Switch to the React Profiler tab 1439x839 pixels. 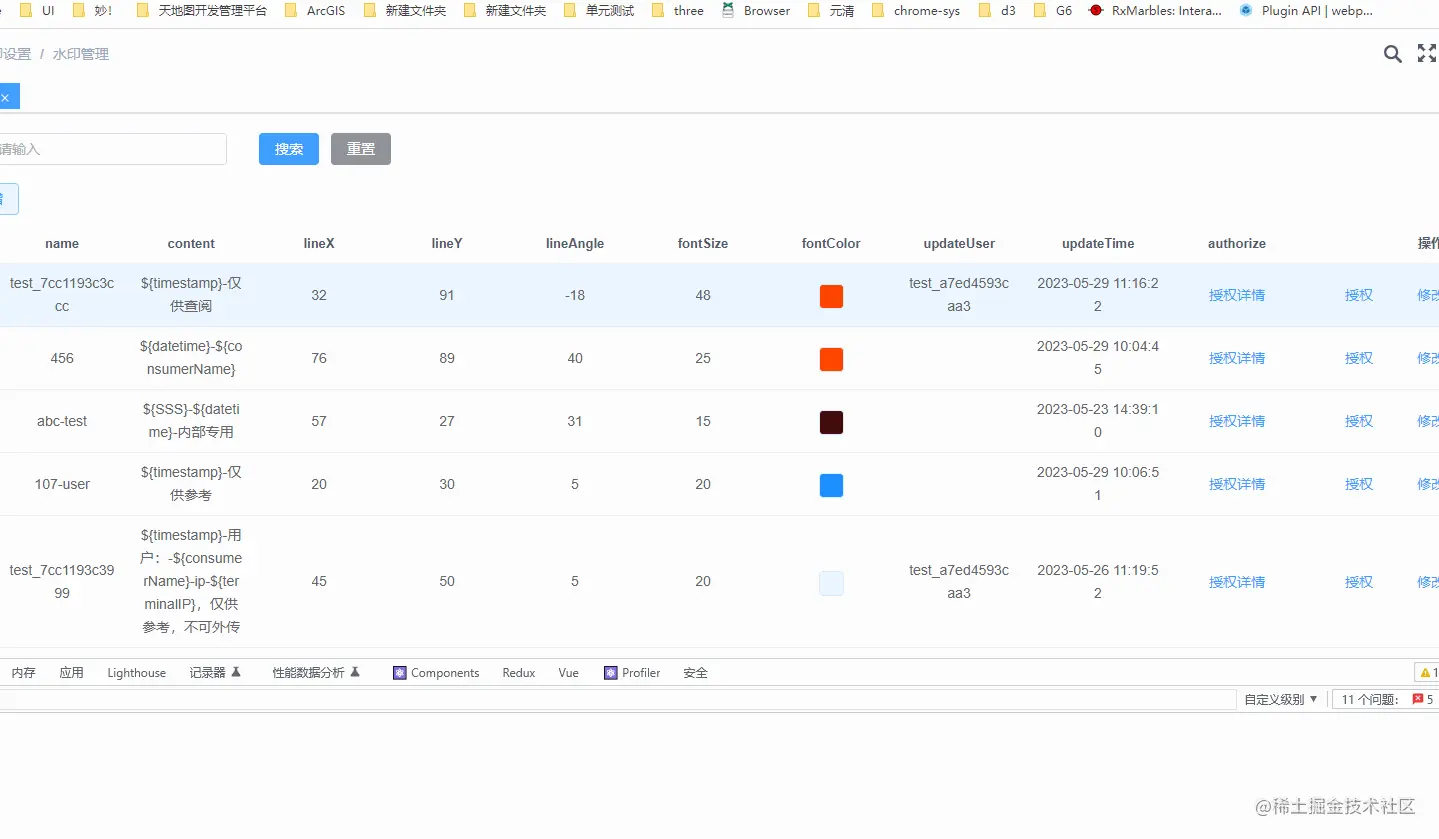(632, 673)
